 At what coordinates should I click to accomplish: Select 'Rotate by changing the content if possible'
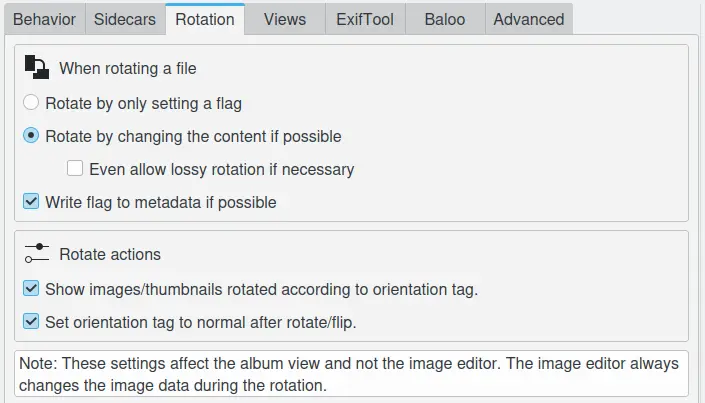[31, 136]
